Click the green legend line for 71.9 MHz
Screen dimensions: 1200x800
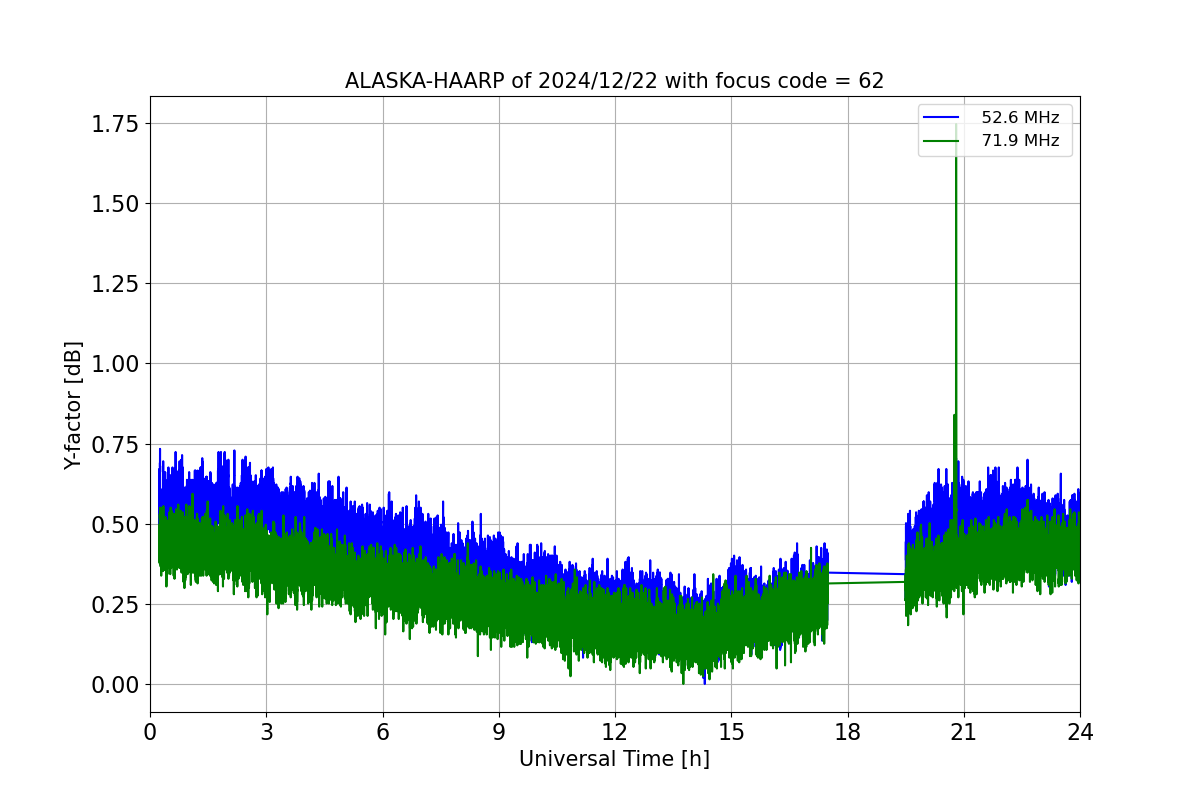(x=941, y=141)
